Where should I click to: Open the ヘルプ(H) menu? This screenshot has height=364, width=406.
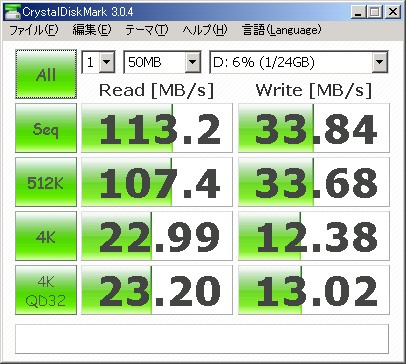205,30
